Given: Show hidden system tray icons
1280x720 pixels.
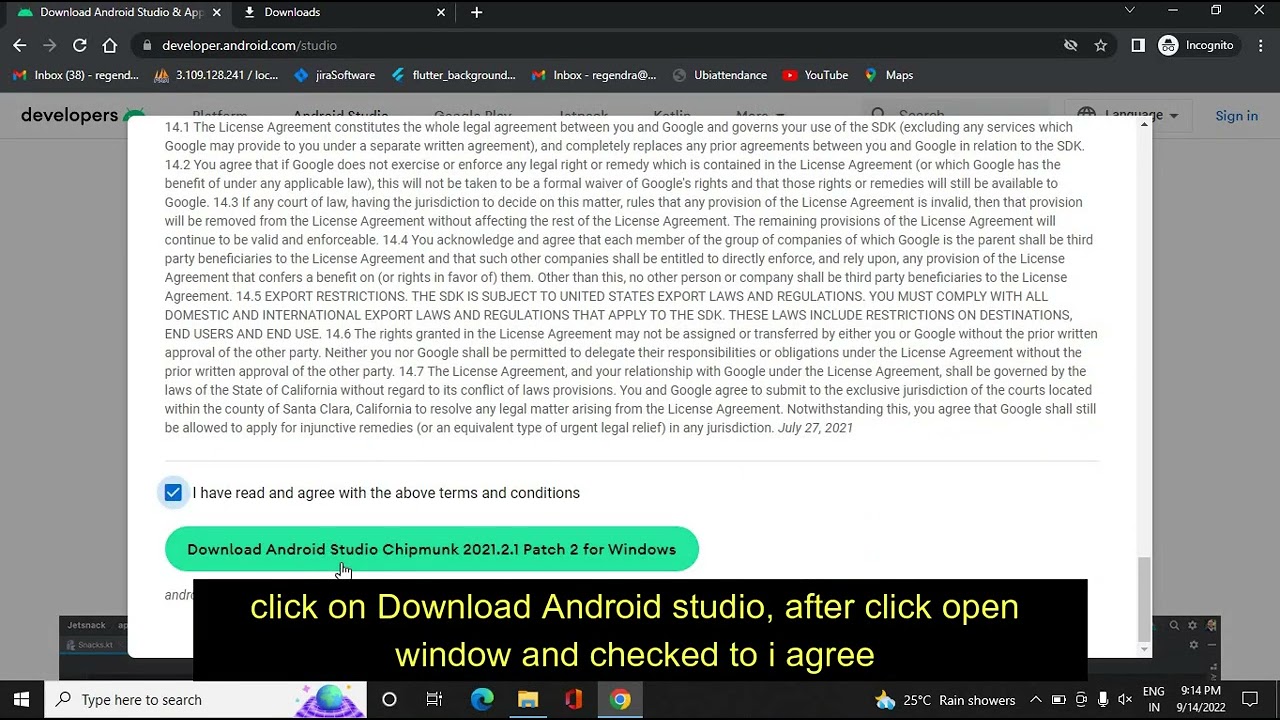Looking at the screenshot, I should point(1036,700).
